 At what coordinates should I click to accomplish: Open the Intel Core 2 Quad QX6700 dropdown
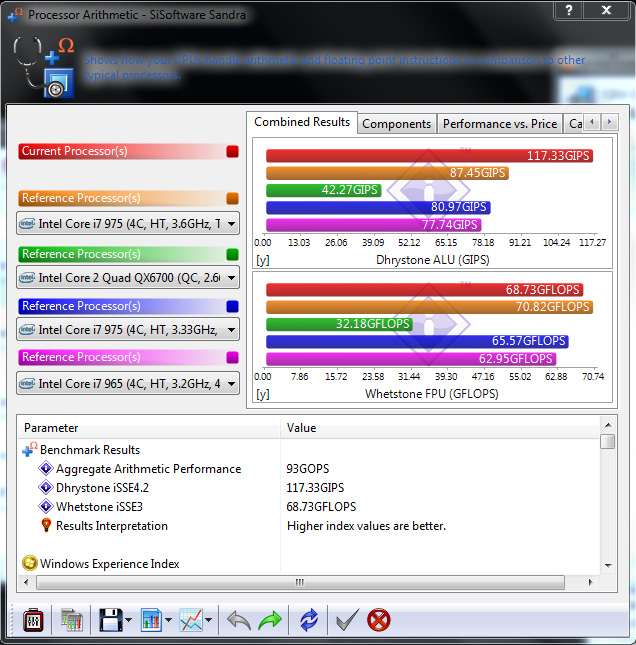(128, 278)
